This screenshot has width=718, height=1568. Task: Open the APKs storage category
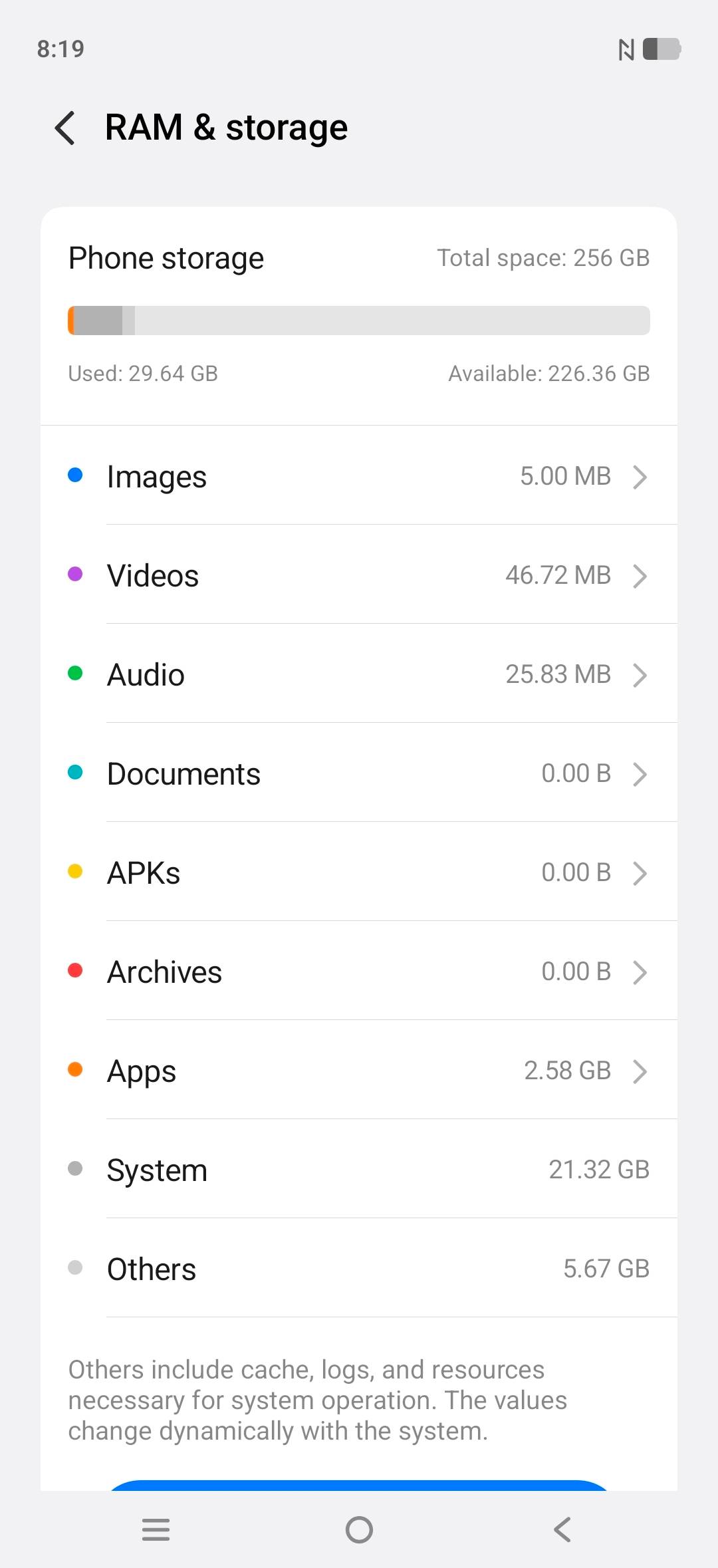coord(359,872)
